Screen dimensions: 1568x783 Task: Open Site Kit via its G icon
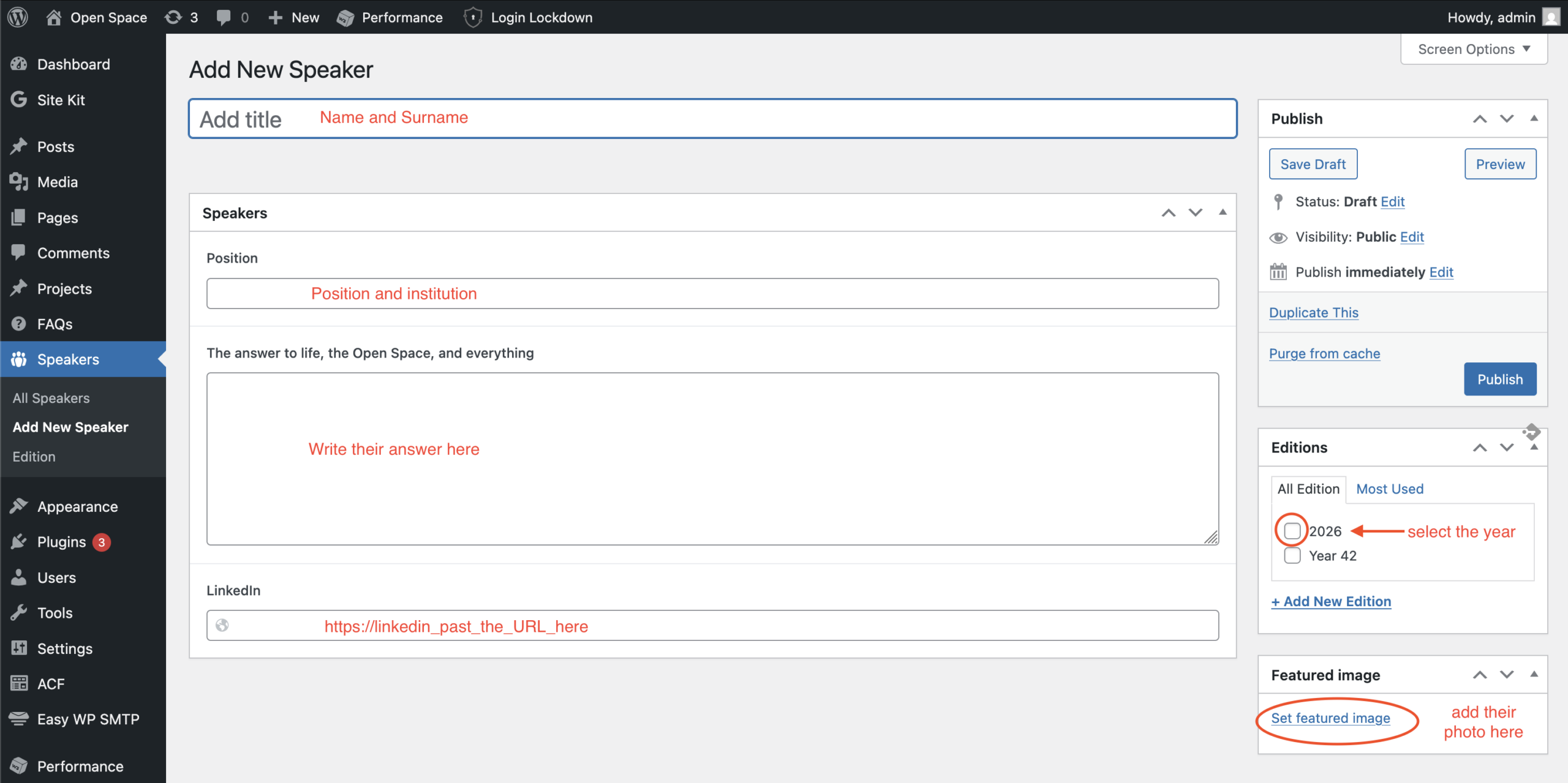19,100
